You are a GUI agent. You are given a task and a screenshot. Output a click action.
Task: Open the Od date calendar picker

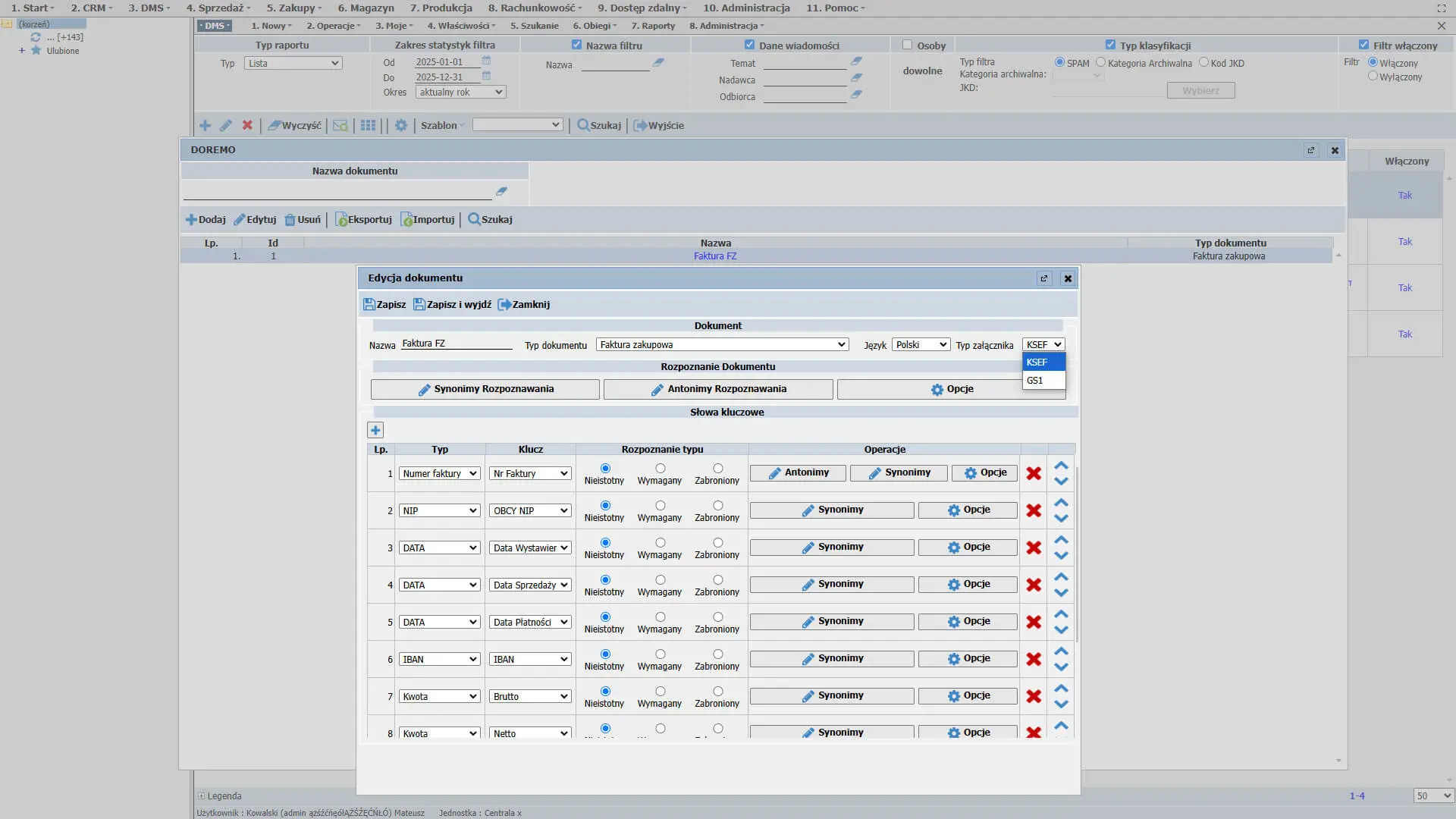[x=487, y=61]
